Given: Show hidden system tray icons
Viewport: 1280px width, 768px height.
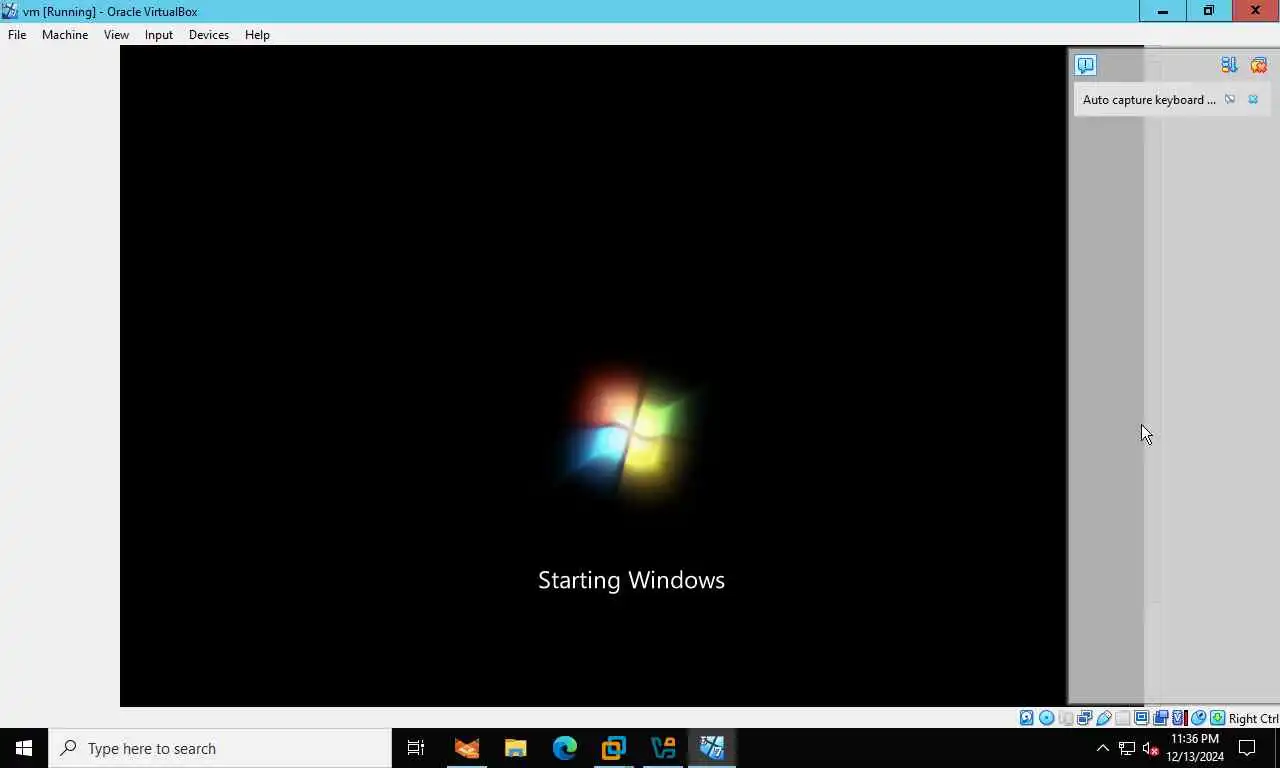Looking at the screenshot, I should (1102, 748).
